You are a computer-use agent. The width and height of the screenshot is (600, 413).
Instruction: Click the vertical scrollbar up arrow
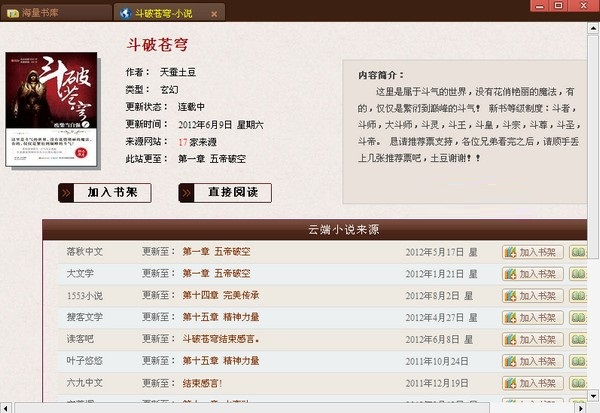click(x=593, y=28)
